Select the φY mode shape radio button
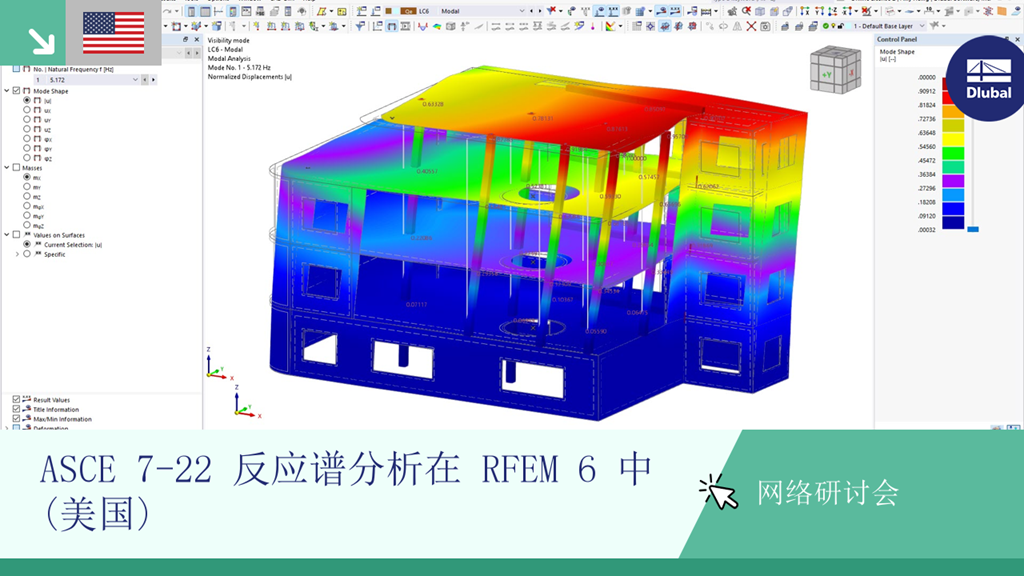 (x=27, y=148)
